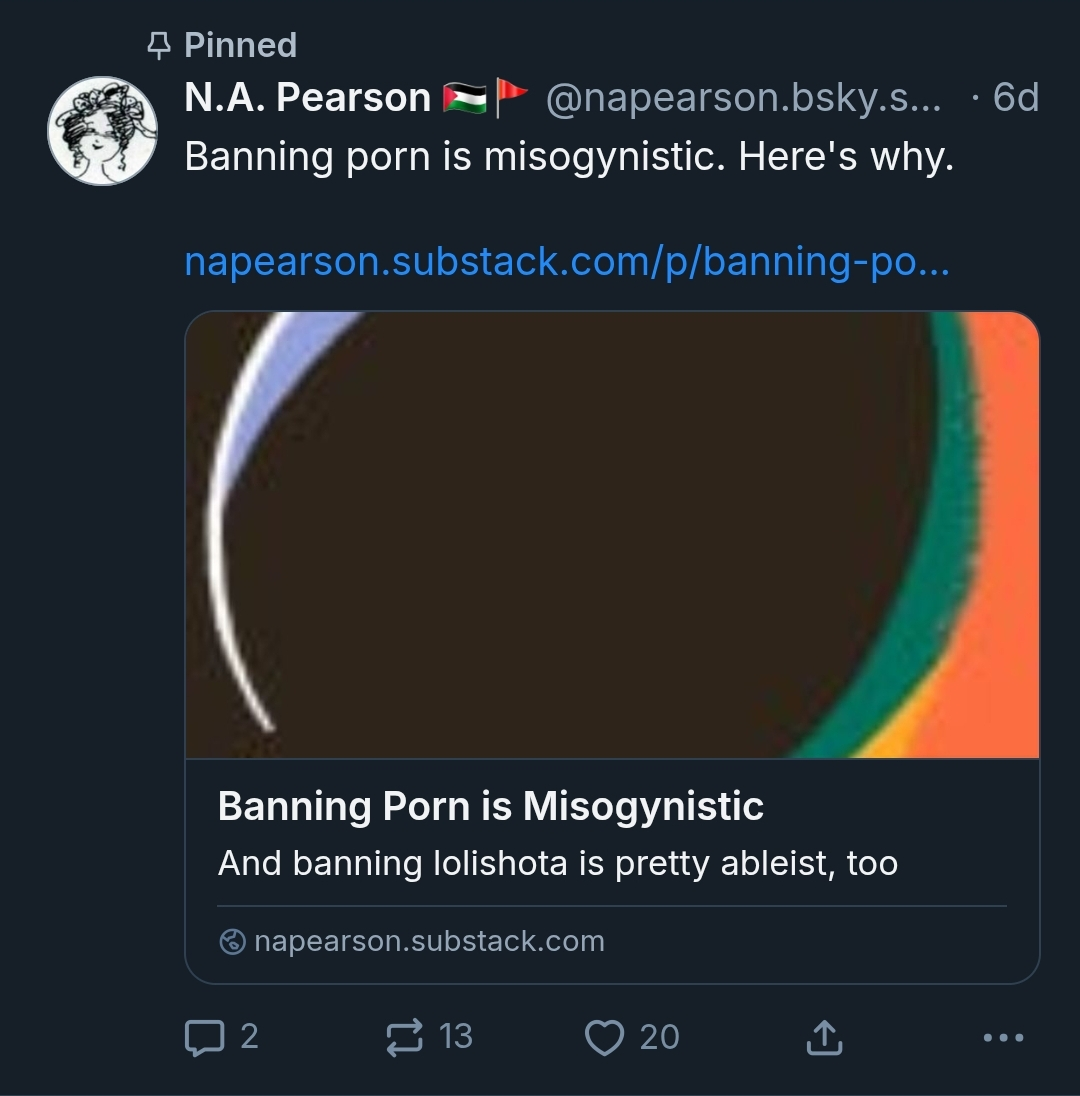This screenshot has height=1096, width=1080.
Task: Open the three-dot more options menu
Action: (1003, 1038)
